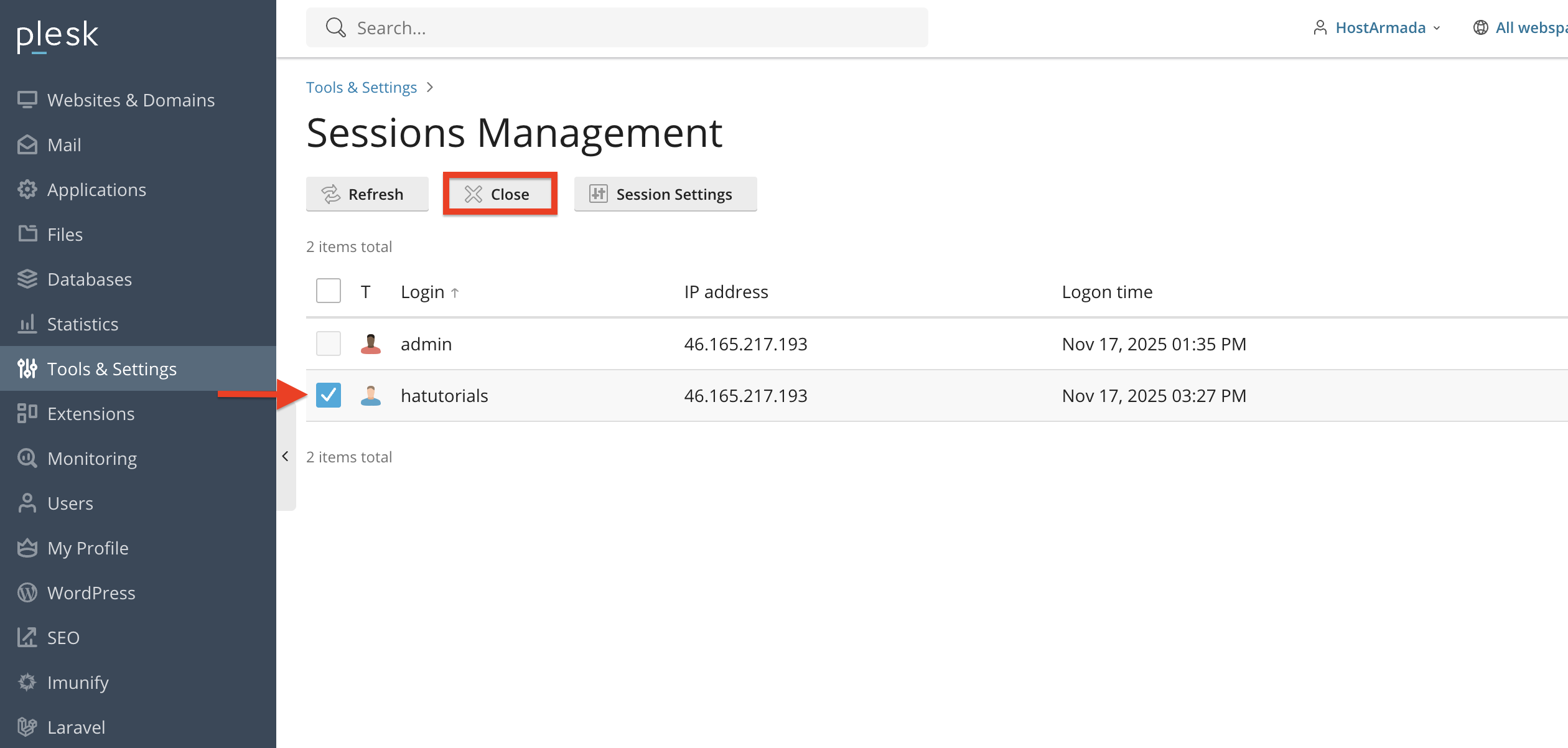1568x748 pixels.
Task: Toggle the admin session checkbox
Action: [329, 344]
